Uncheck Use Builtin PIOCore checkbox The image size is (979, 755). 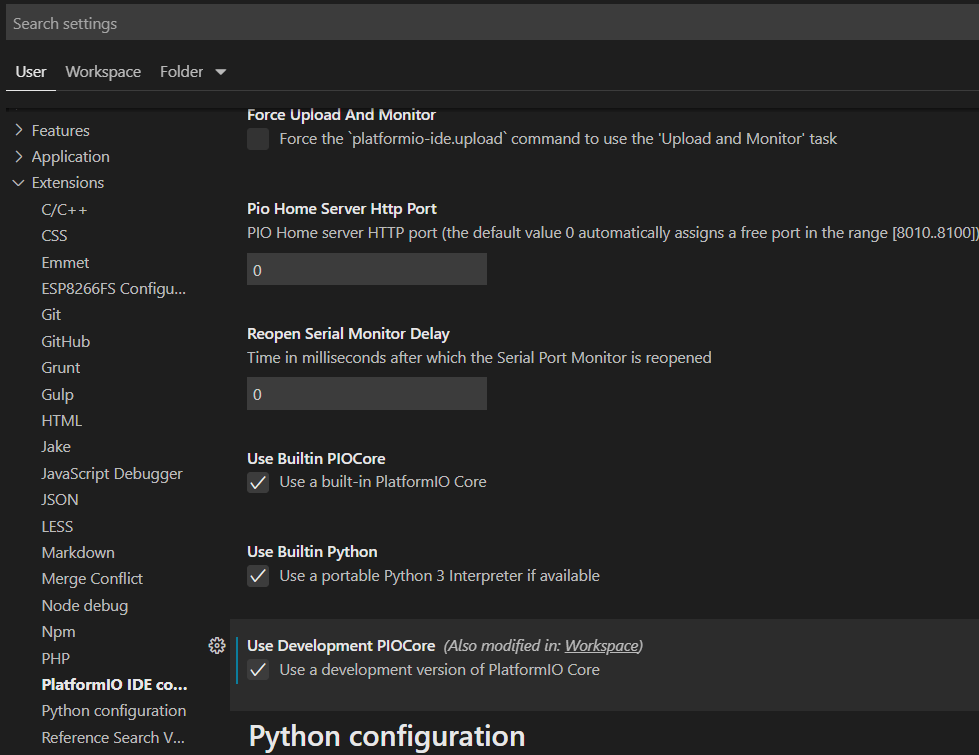point(258,482)
